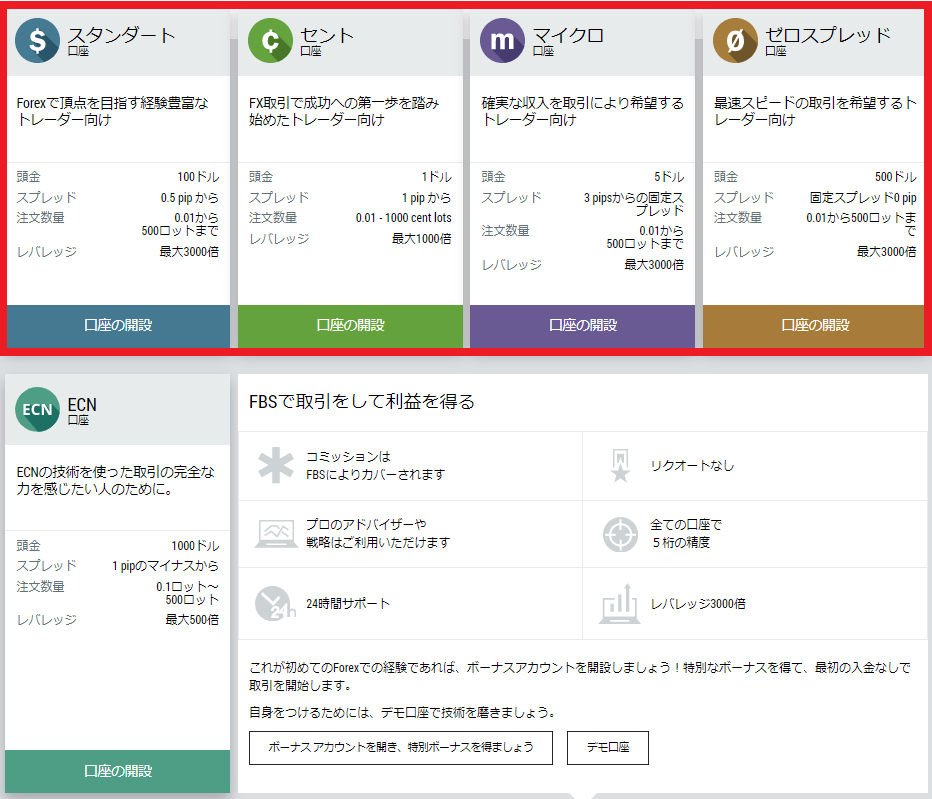Viewport: 932px width, 799px height.
Task: Click the 自身をつけるためには demo practice sentence
Action: click(x=402, y=713)
